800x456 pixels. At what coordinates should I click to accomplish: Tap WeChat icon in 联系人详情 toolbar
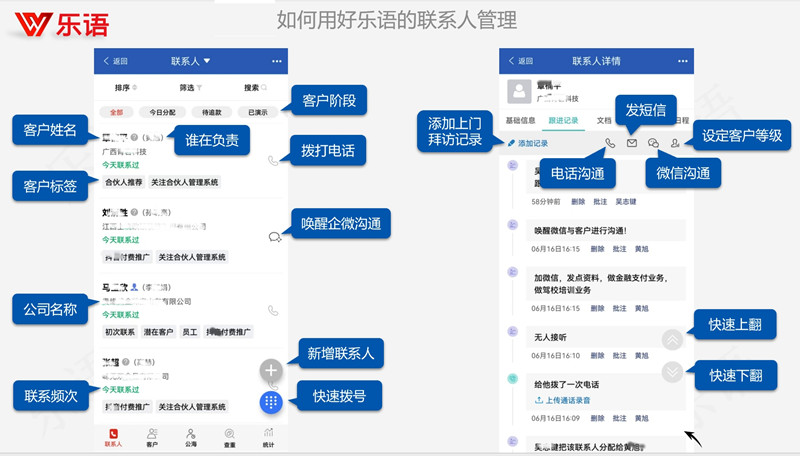(653, 143)
